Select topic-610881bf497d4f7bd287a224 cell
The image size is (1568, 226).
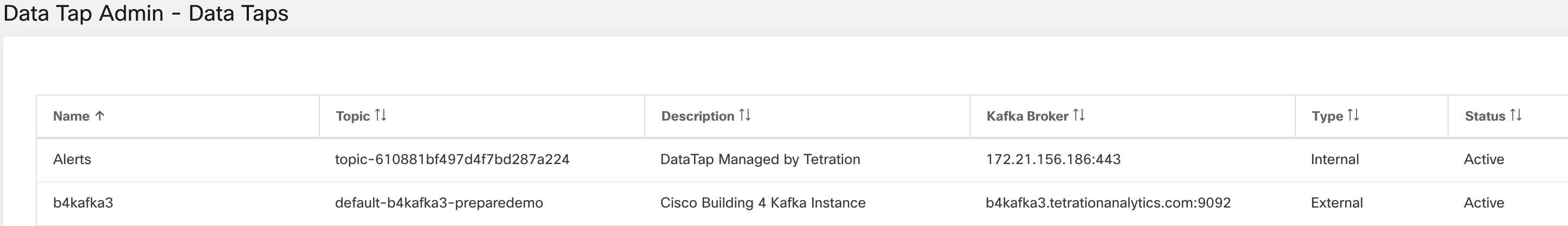click(452, 160)
